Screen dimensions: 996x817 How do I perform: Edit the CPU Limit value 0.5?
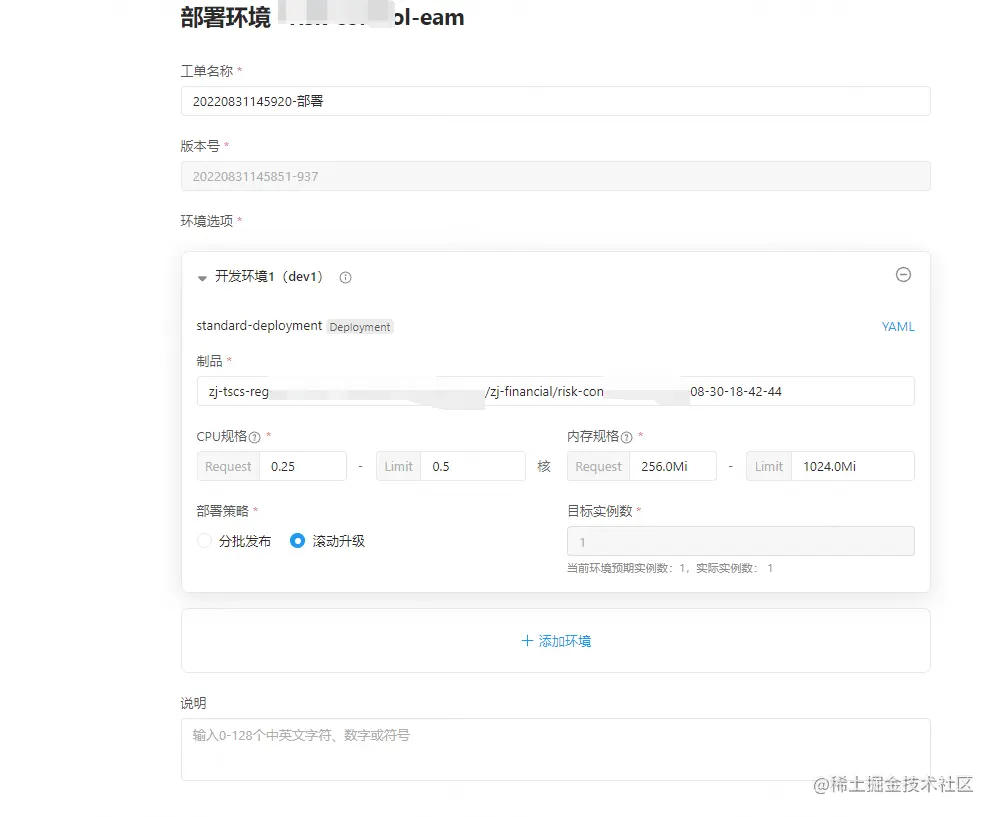point(473,466)
